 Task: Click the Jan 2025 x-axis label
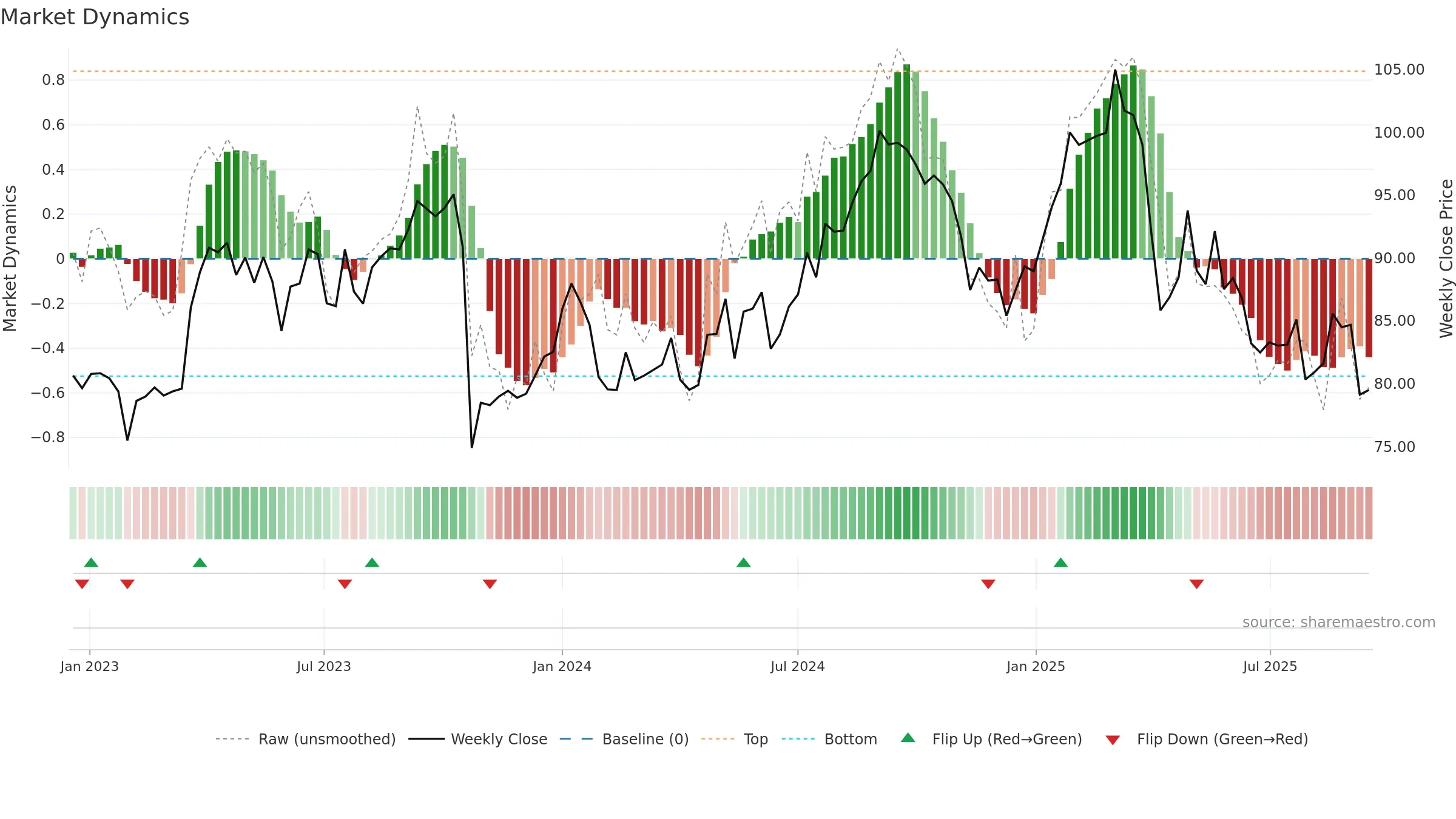pos(1036,666)
